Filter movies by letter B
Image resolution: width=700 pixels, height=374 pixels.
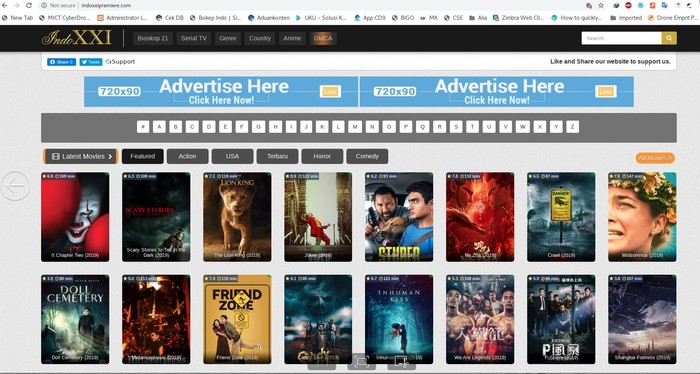coord(175,127)
